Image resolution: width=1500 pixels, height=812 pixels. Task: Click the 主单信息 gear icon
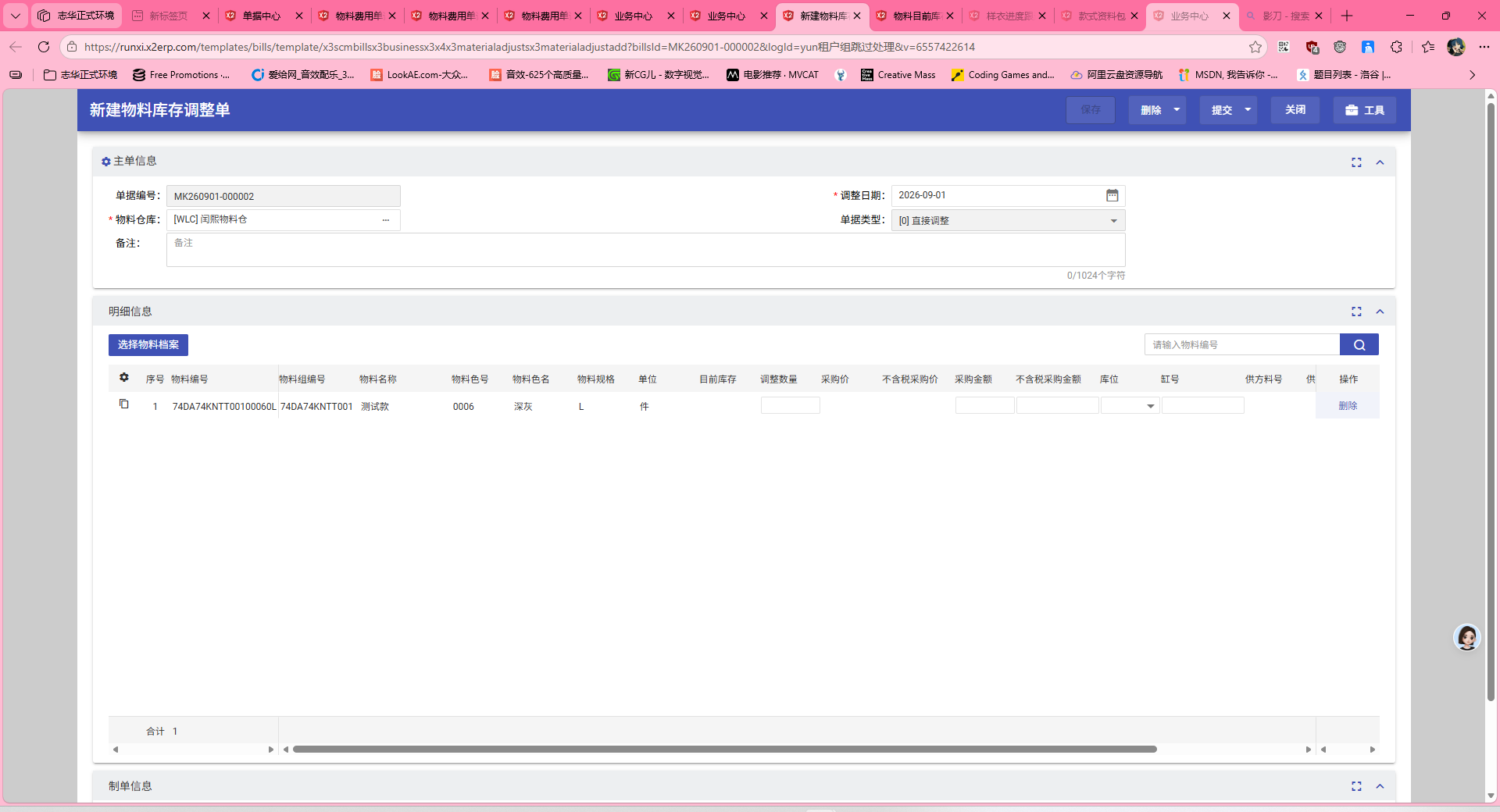coord(105,162)
